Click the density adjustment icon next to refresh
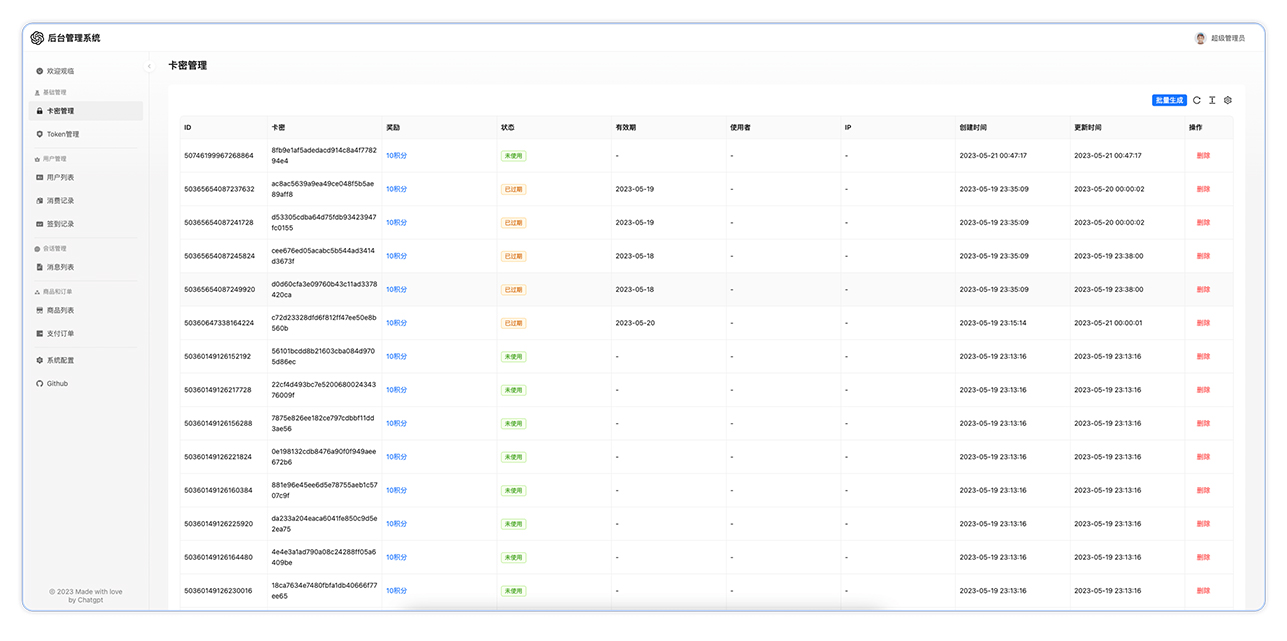 click(x=1212, y=100)
